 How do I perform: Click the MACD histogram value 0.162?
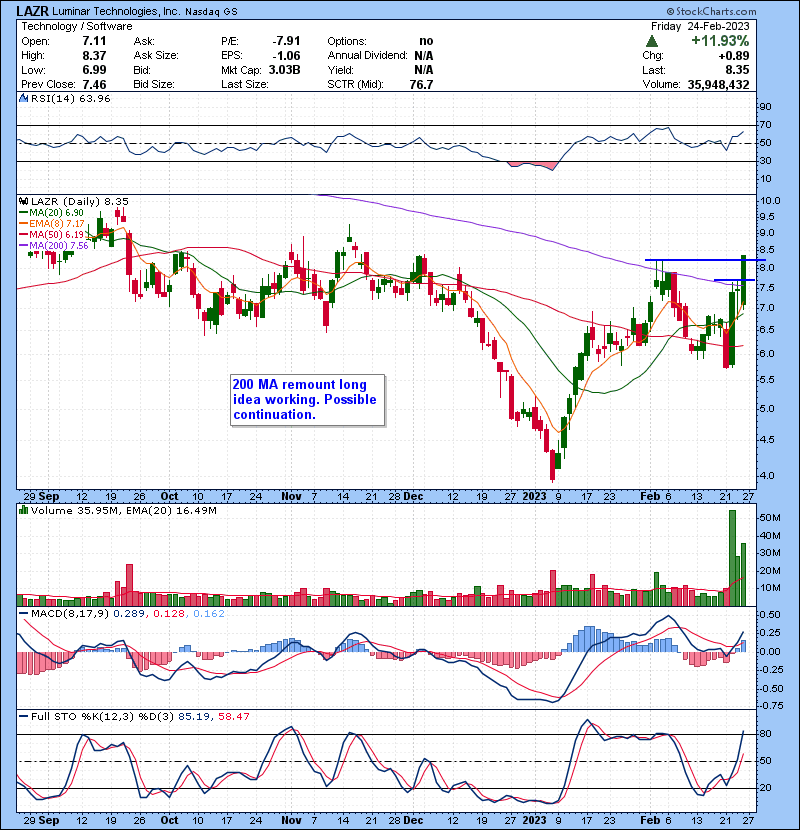pyautogui.click(x=209, y=614)
